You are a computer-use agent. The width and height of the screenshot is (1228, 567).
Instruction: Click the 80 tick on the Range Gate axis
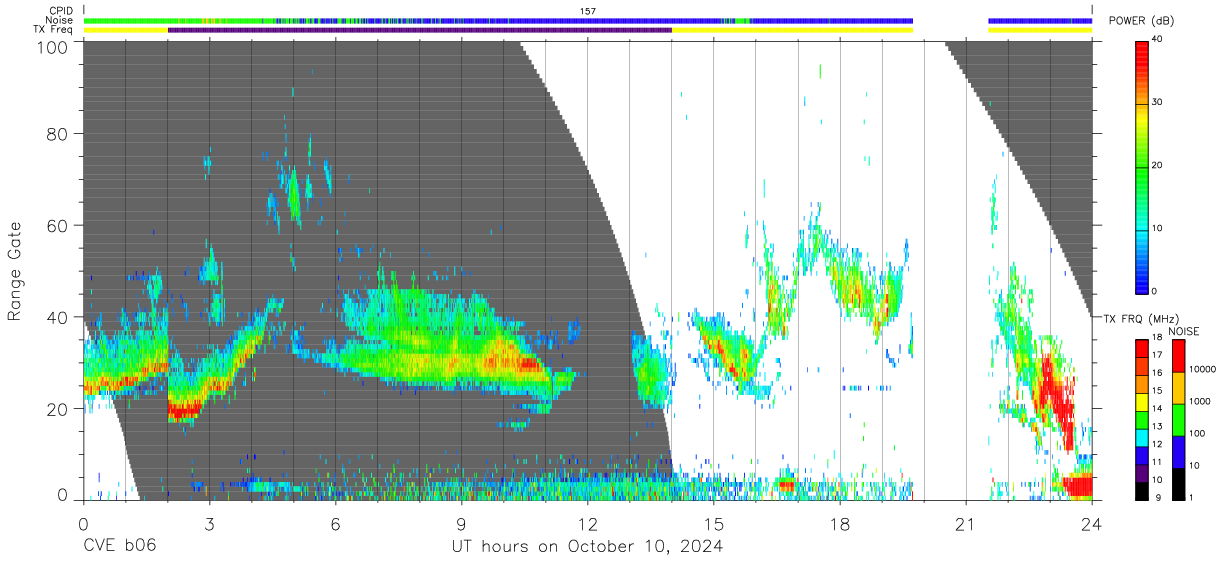[x=58, y=133]
